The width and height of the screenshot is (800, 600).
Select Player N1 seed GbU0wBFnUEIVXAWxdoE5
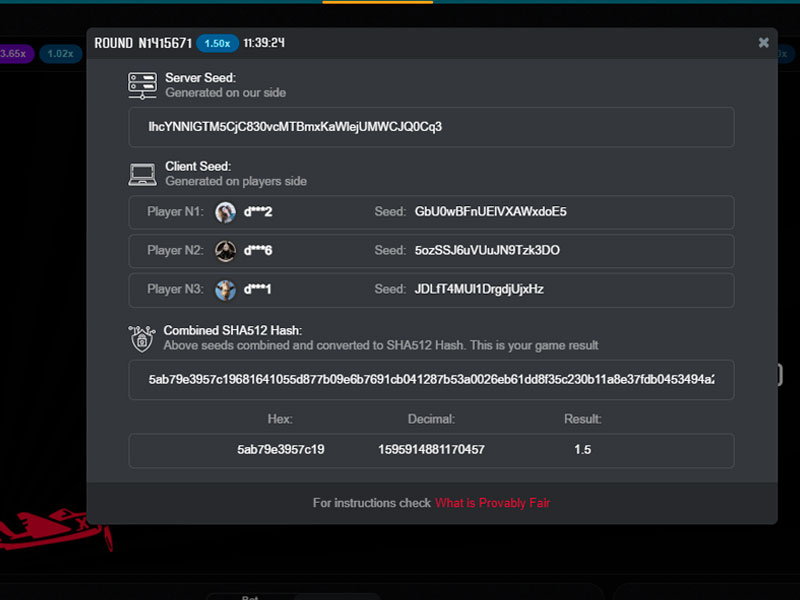490,212
